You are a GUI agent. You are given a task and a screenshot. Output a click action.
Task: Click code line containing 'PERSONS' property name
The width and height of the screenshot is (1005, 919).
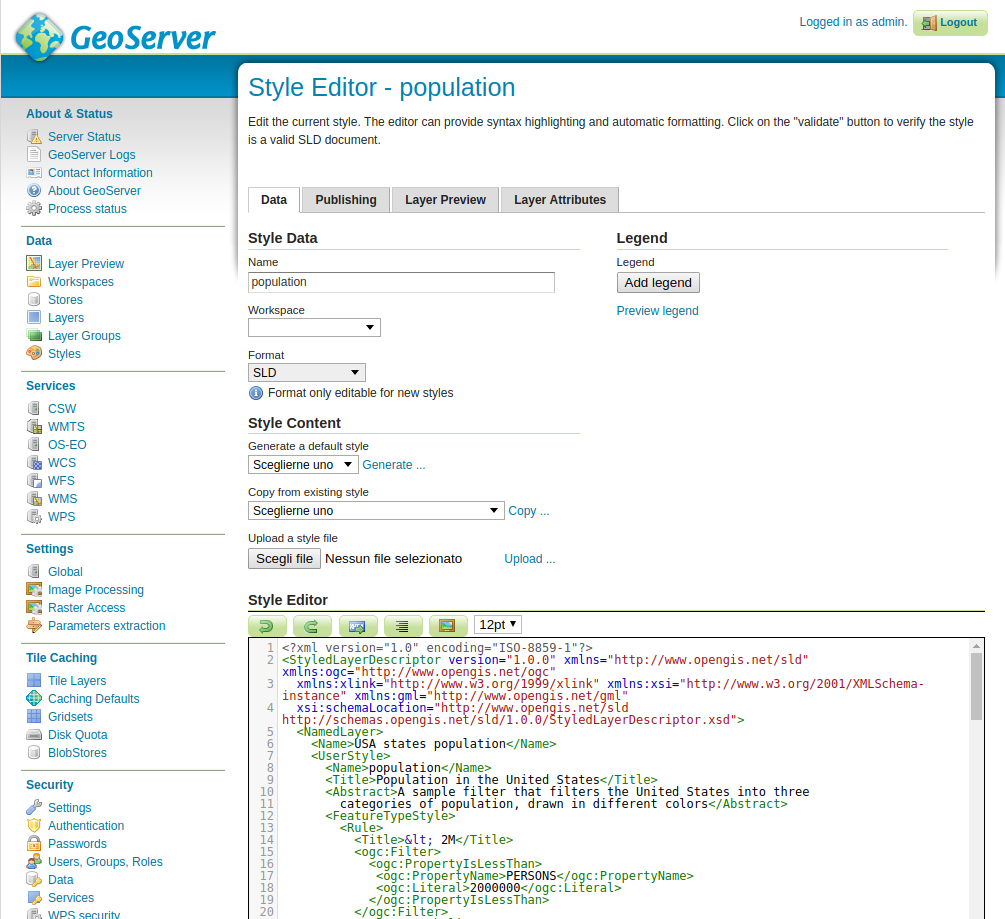coord(535,875)
